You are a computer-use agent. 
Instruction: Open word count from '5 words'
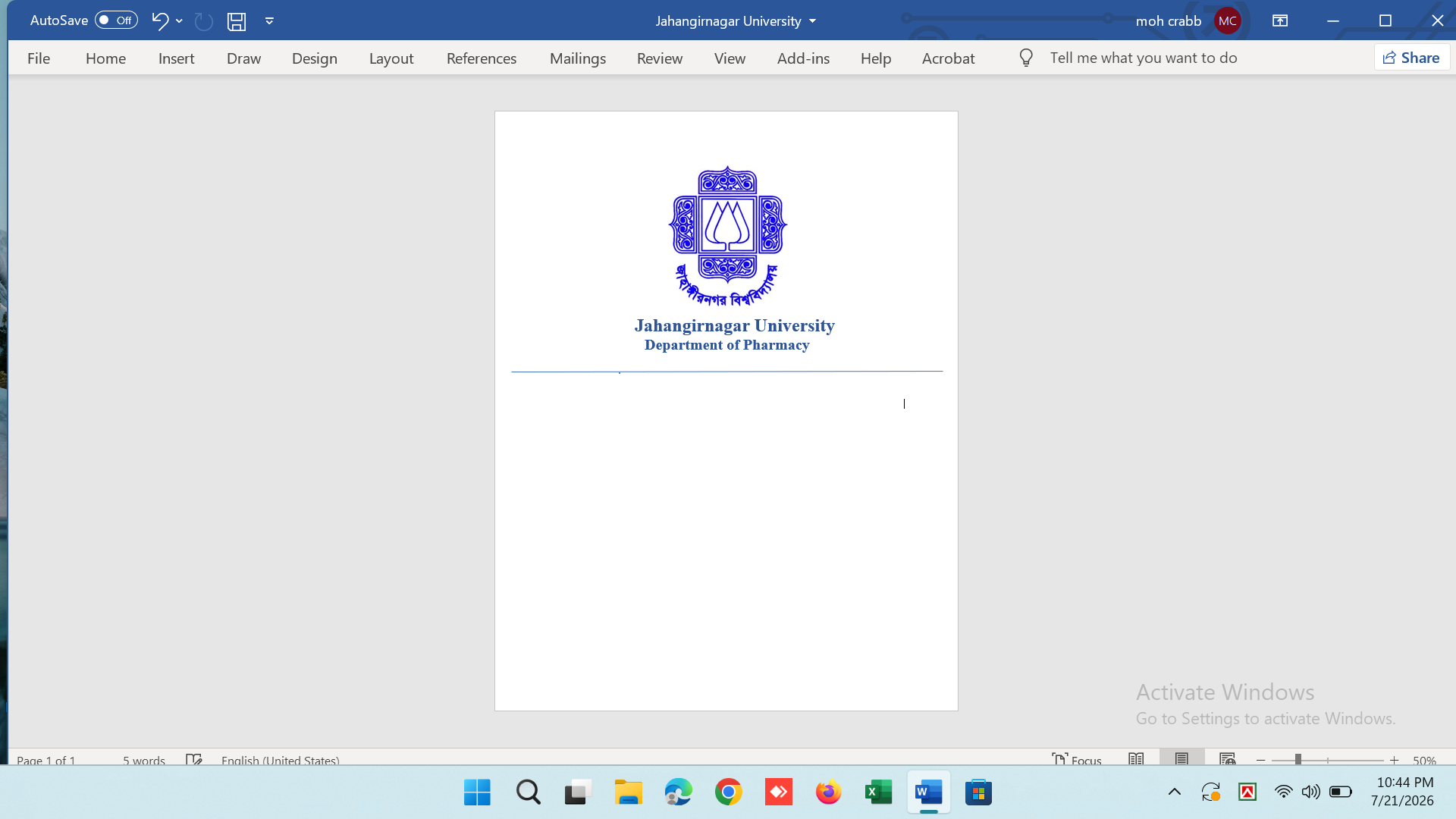click(144, 760)
